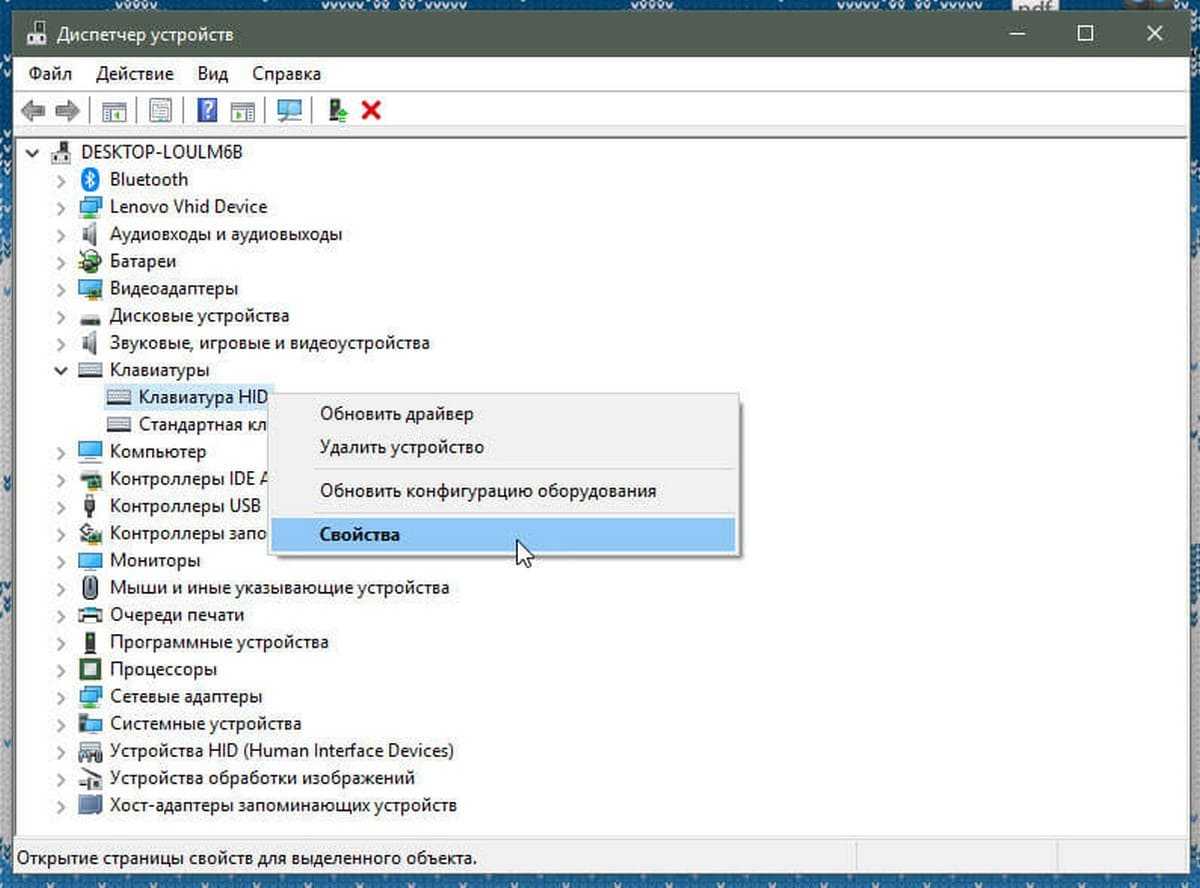Click the Bluetooth device category icon
This screenshot has height=888, width=1200.
(91, 180)
